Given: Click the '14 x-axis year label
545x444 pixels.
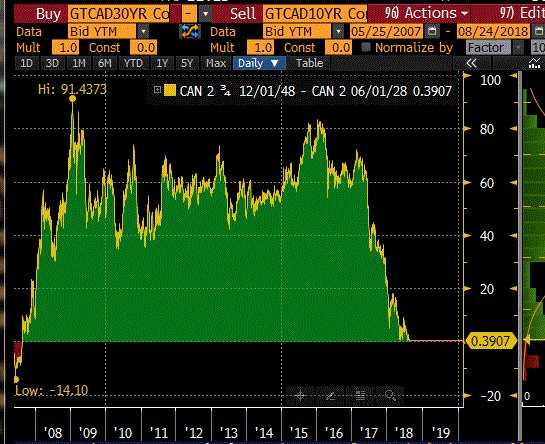Looking at the screenshot, I should (264, 433).
